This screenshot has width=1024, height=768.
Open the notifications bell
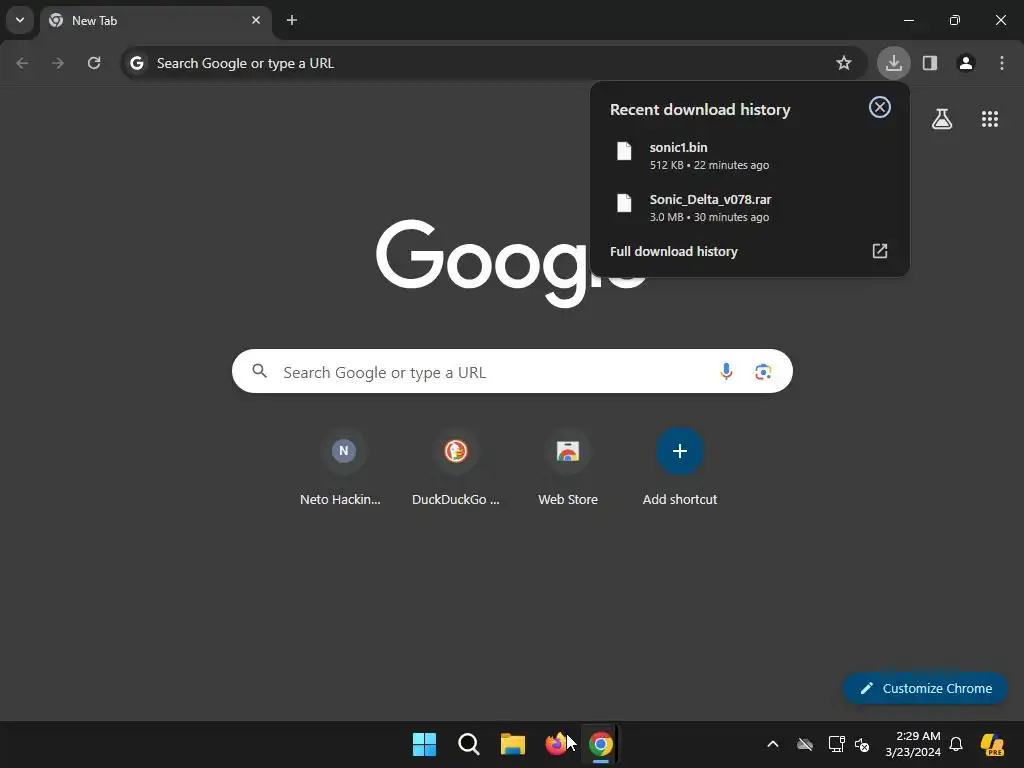click(956, 744)
